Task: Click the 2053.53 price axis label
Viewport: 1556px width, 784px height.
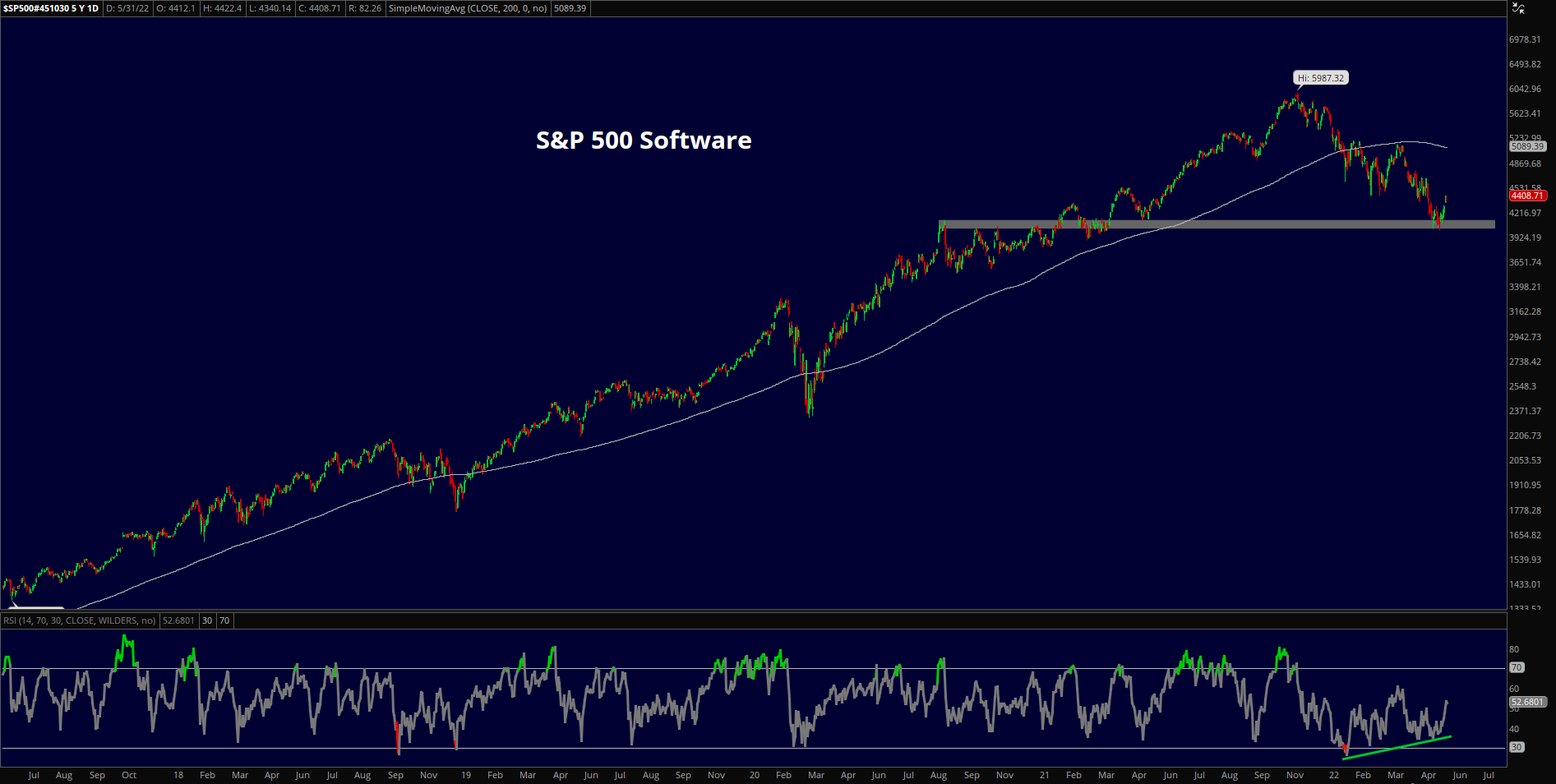Action: 1525,460
